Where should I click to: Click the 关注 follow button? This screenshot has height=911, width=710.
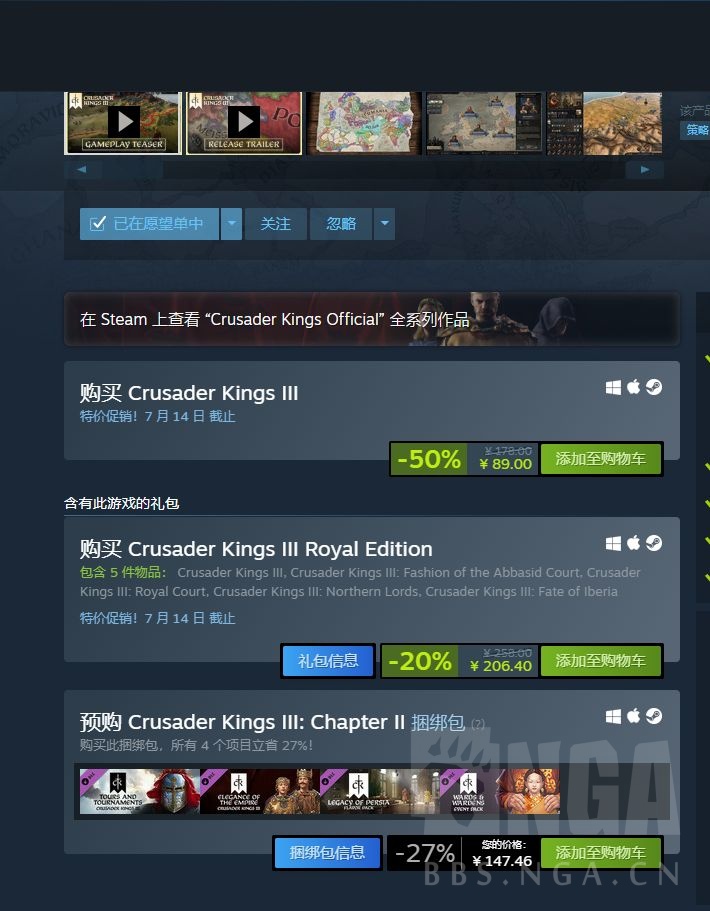click(275, 224)
